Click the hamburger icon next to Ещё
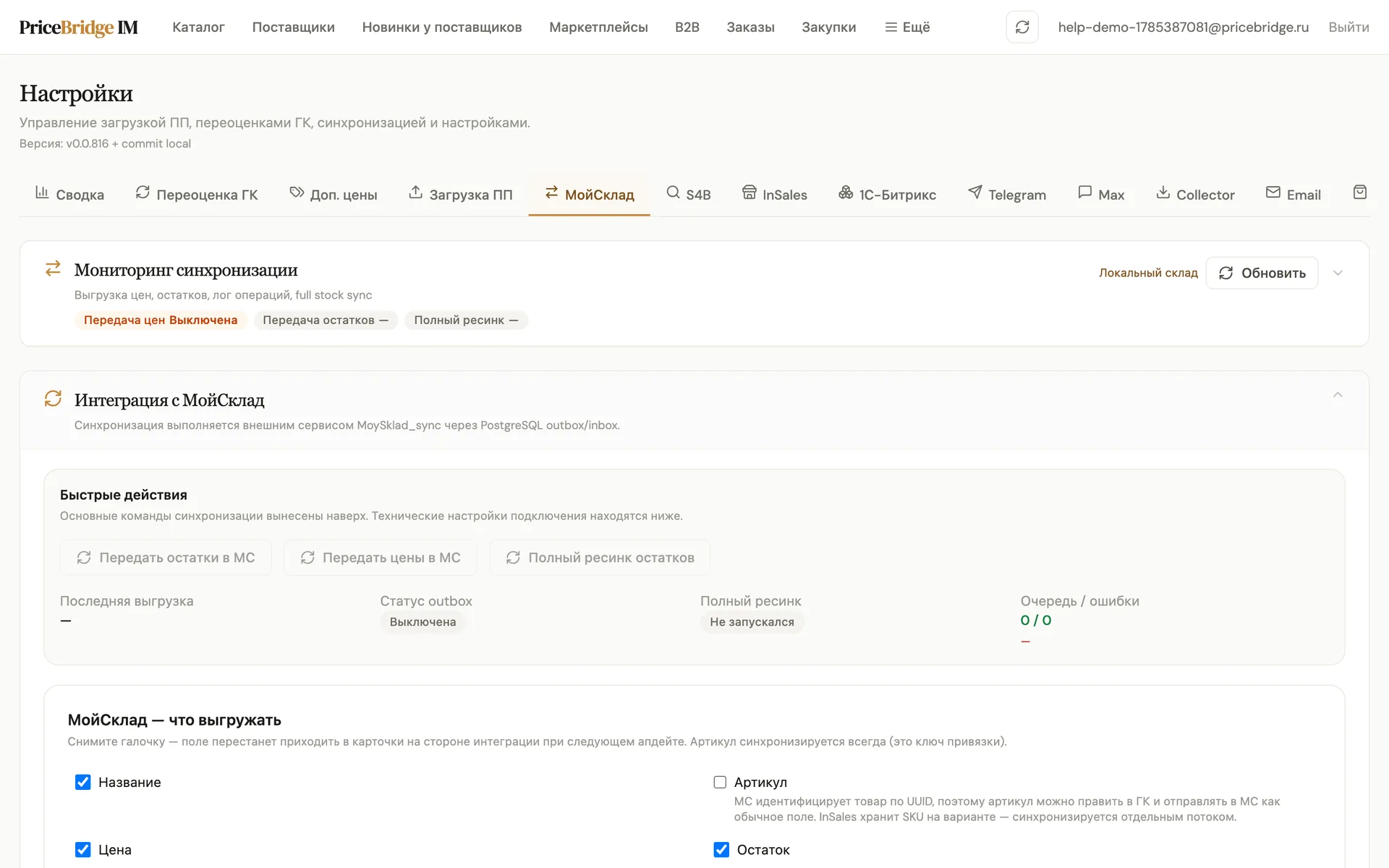 891,27
